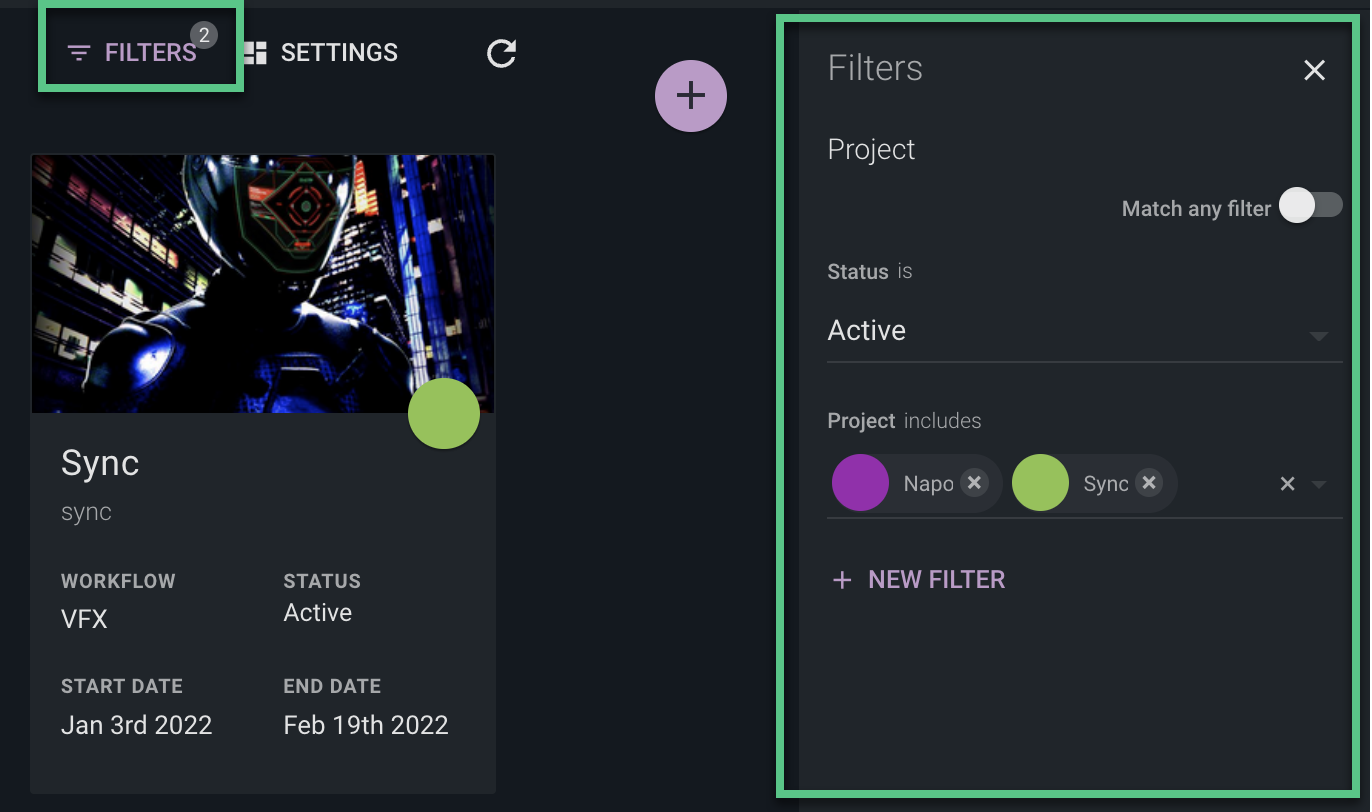Close the Filters panel

point(1314,70)
